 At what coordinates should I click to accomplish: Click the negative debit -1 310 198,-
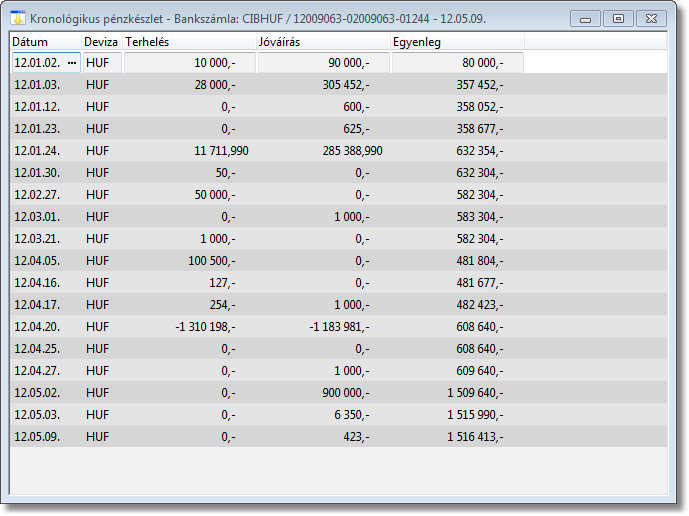pos(205,327)
